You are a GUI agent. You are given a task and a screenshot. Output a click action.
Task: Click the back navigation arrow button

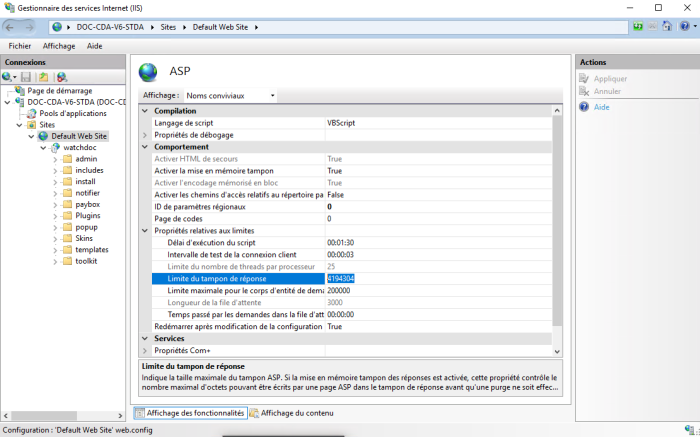(14, 27)
